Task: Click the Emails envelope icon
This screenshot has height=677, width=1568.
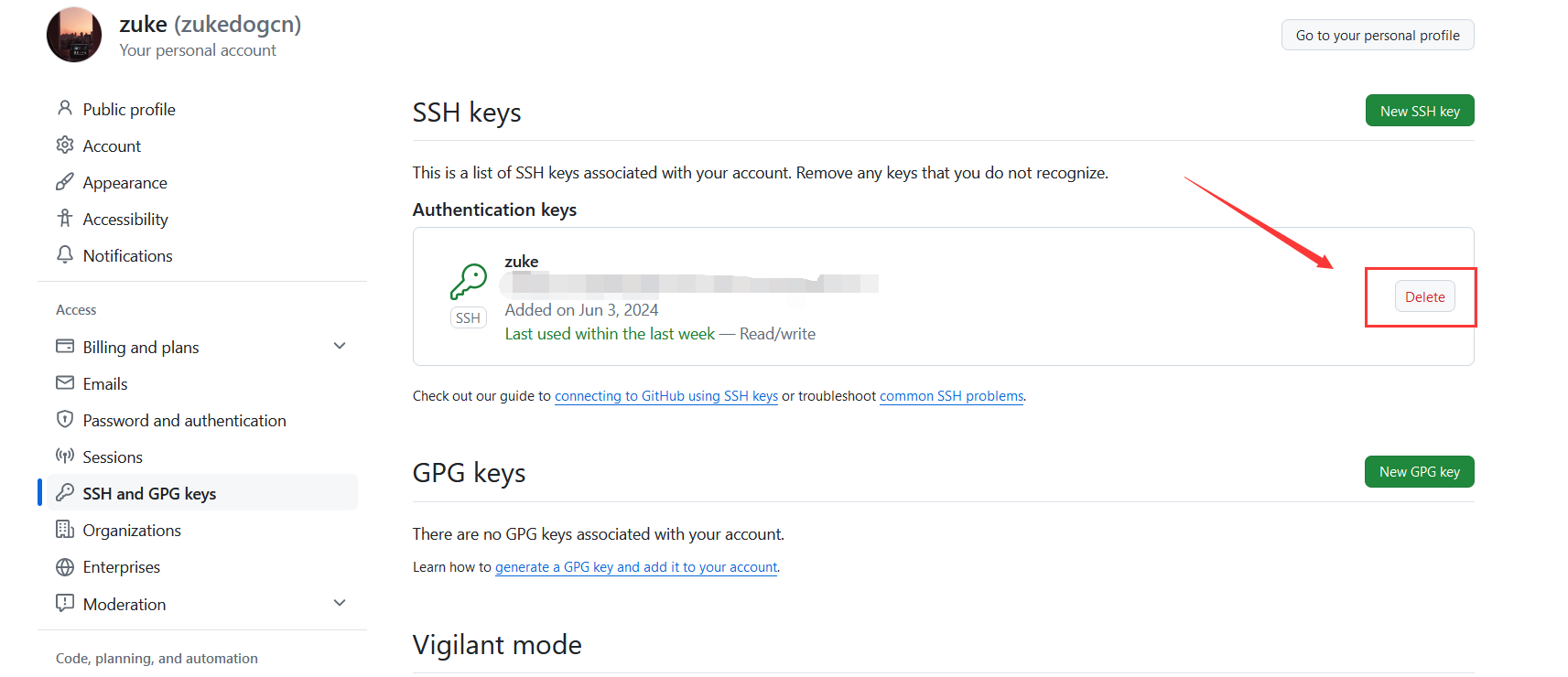Action: click(x=65, y=382)
